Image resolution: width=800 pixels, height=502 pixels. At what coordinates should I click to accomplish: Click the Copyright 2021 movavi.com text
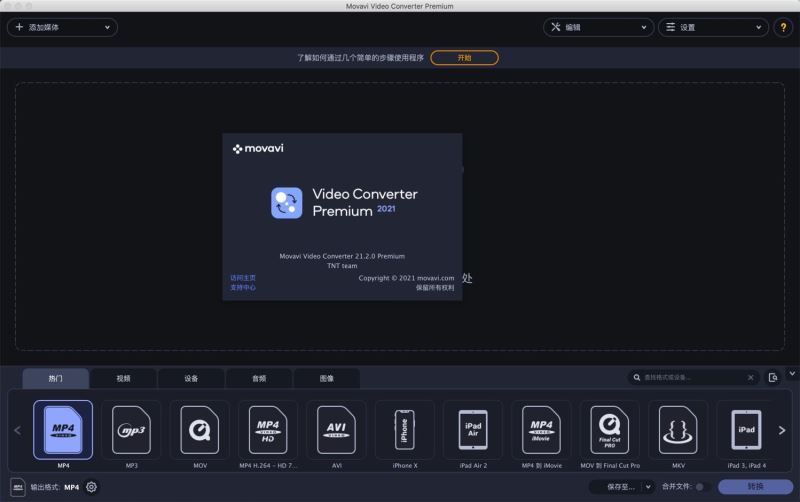pyautogui.click(x=406, y=278)
